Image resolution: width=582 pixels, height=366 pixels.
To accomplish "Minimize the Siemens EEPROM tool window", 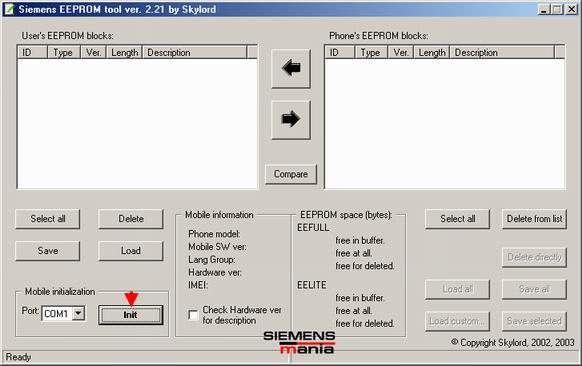I will [544, 9].
